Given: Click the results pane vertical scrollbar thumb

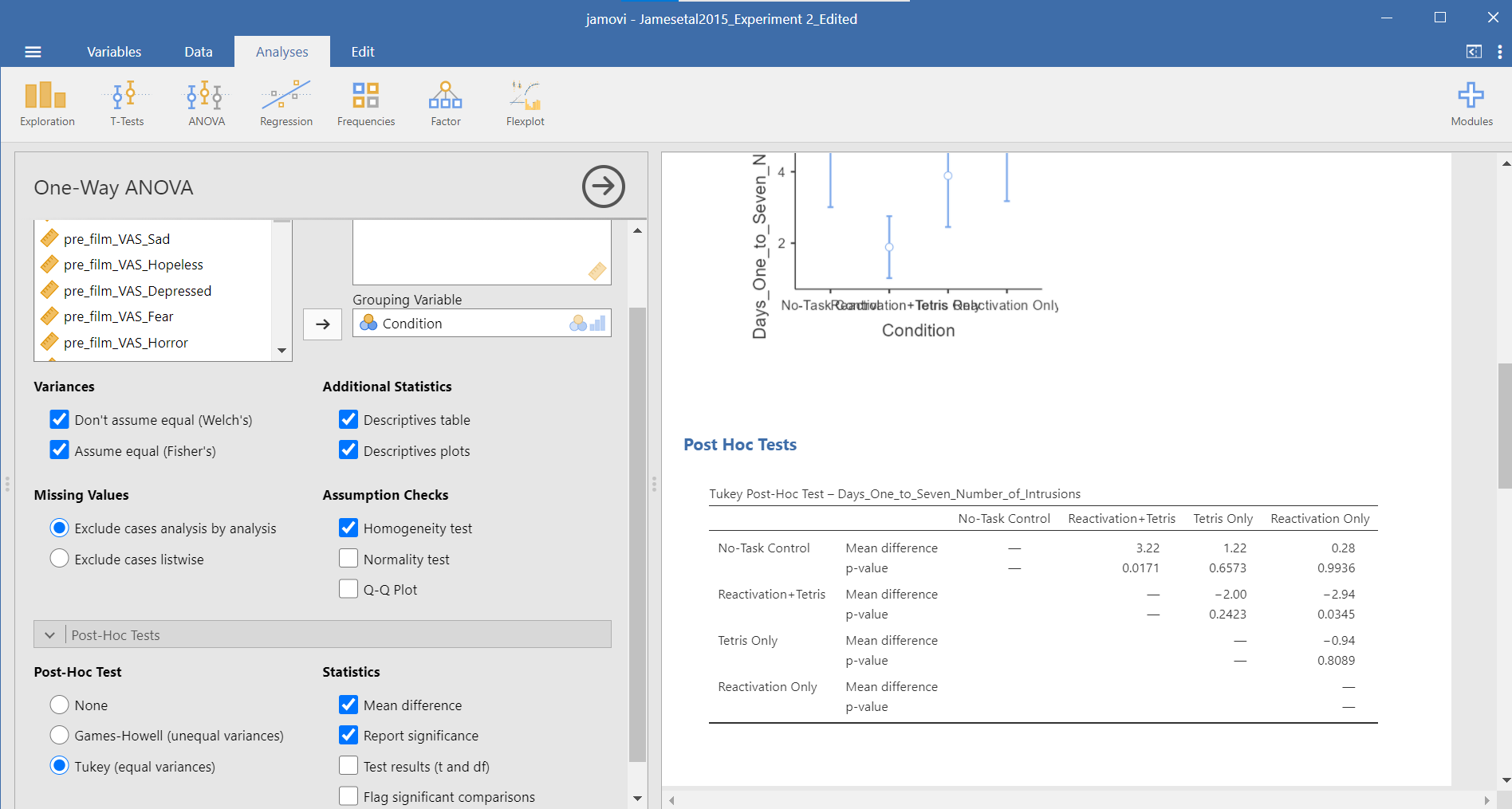Looking at the screenshot, I should tap(1505, 425).
